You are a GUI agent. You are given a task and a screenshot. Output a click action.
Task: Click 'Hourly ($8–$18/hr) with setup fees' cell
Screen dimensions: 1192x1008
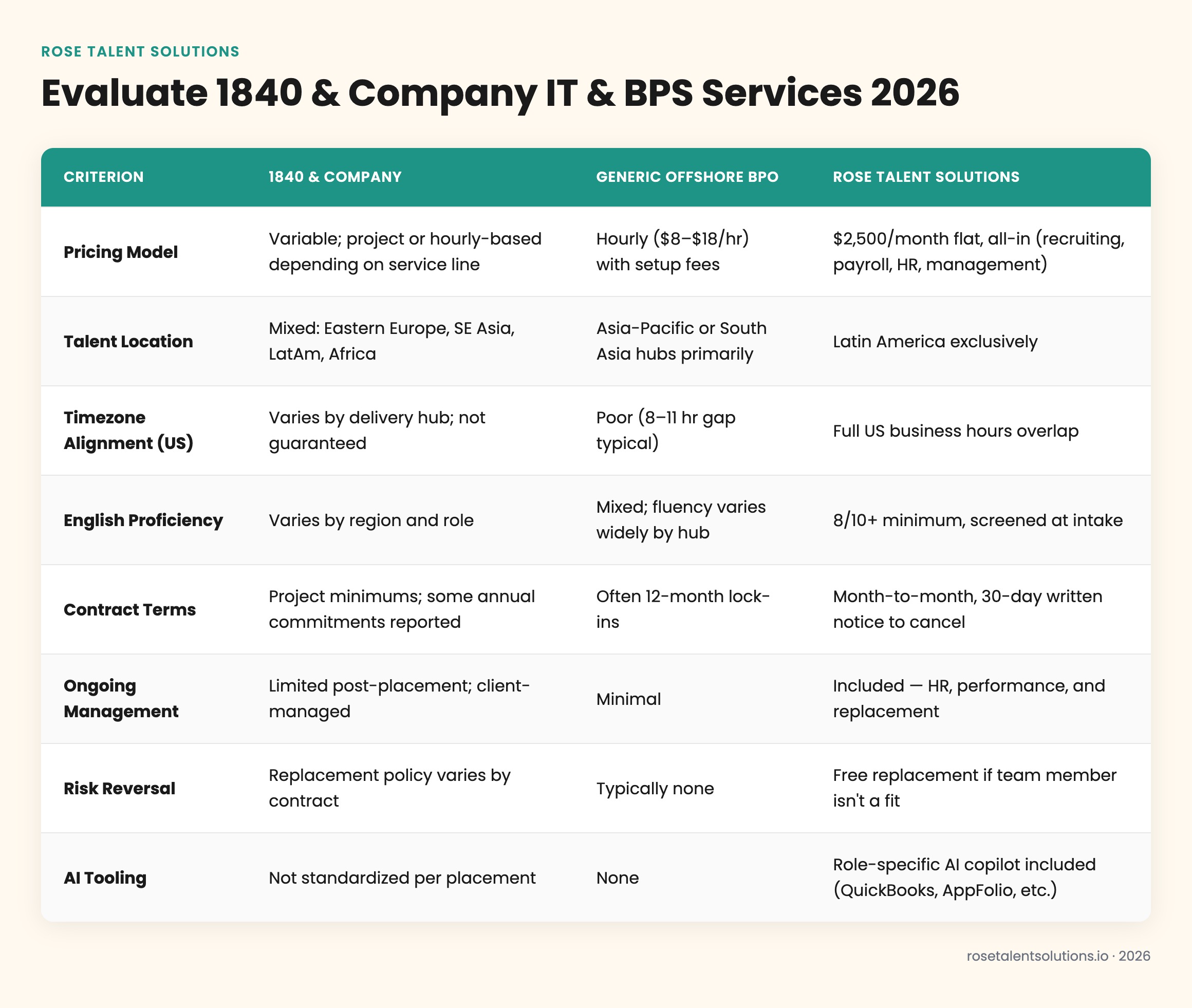pyautogui.click(x=673, y=251)
